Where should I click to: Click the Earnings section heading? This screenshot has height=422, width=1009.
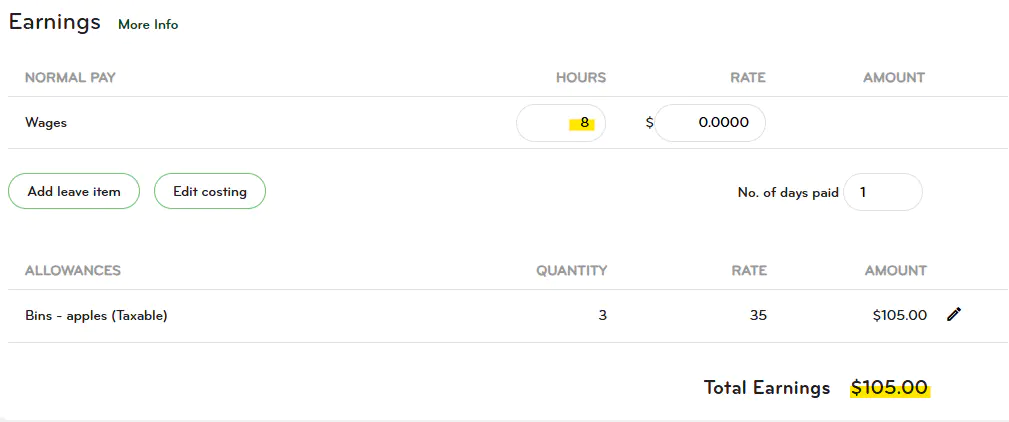[x=55, y=22]
